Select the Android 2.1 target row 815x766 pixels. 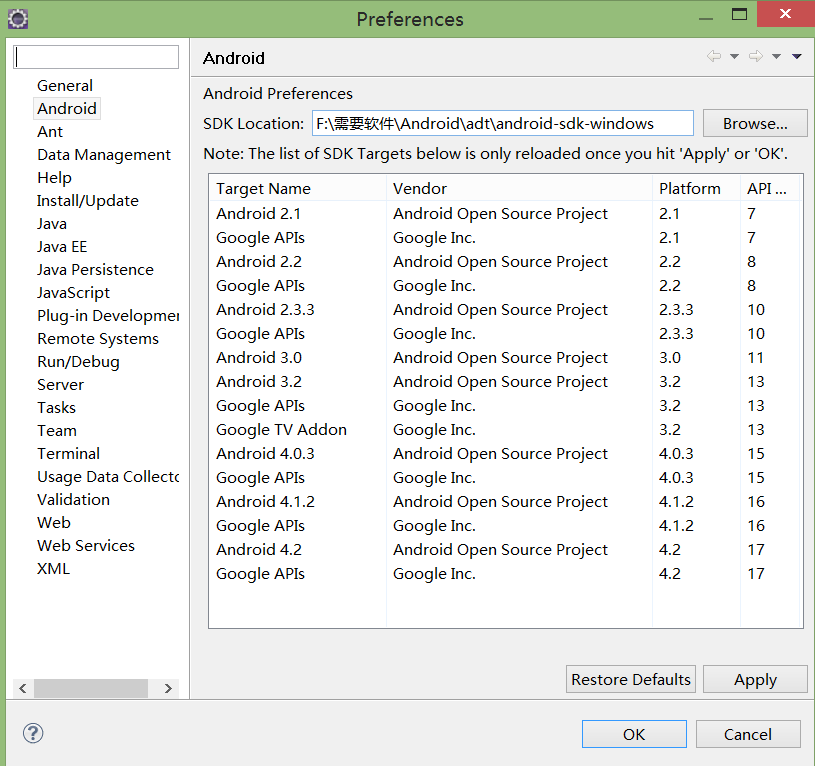pyautogui.click(x=505, y=214)
